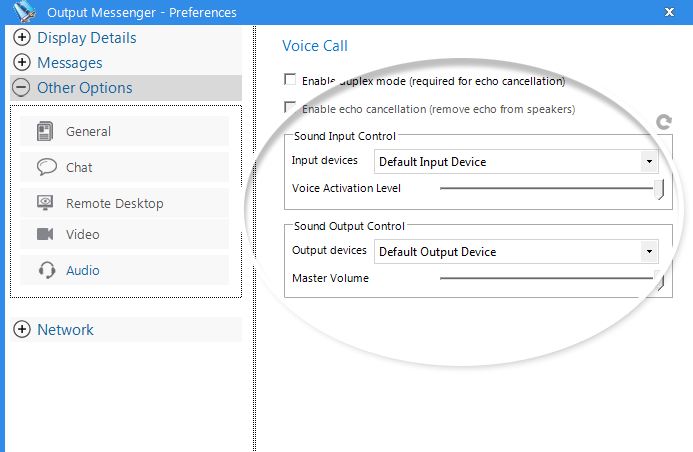
Task: Click the Voice Activation Level slider handle
Action: point(659,189)
